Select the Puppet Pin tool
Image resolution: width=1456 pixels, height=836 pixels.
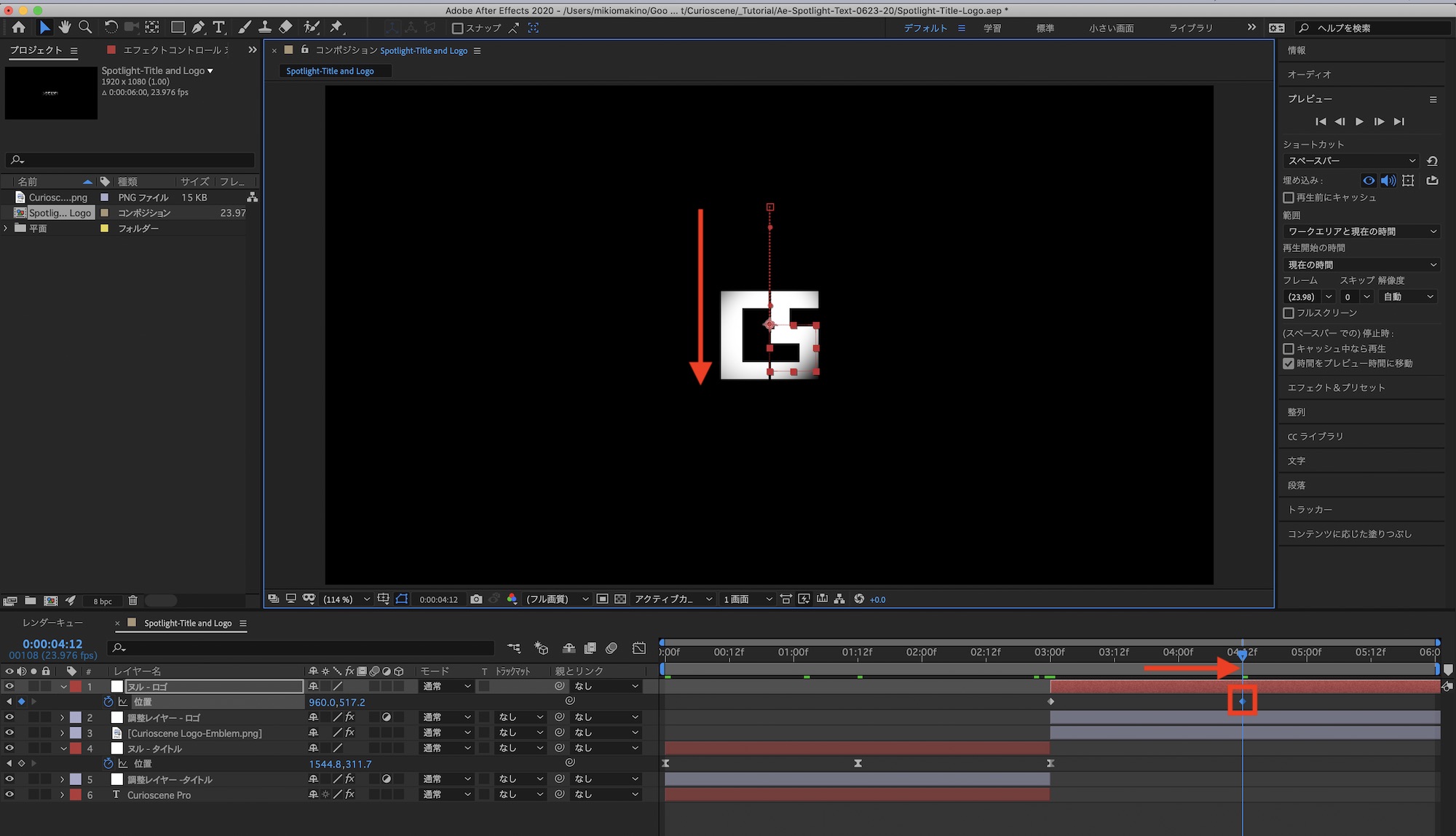[336, 28]
